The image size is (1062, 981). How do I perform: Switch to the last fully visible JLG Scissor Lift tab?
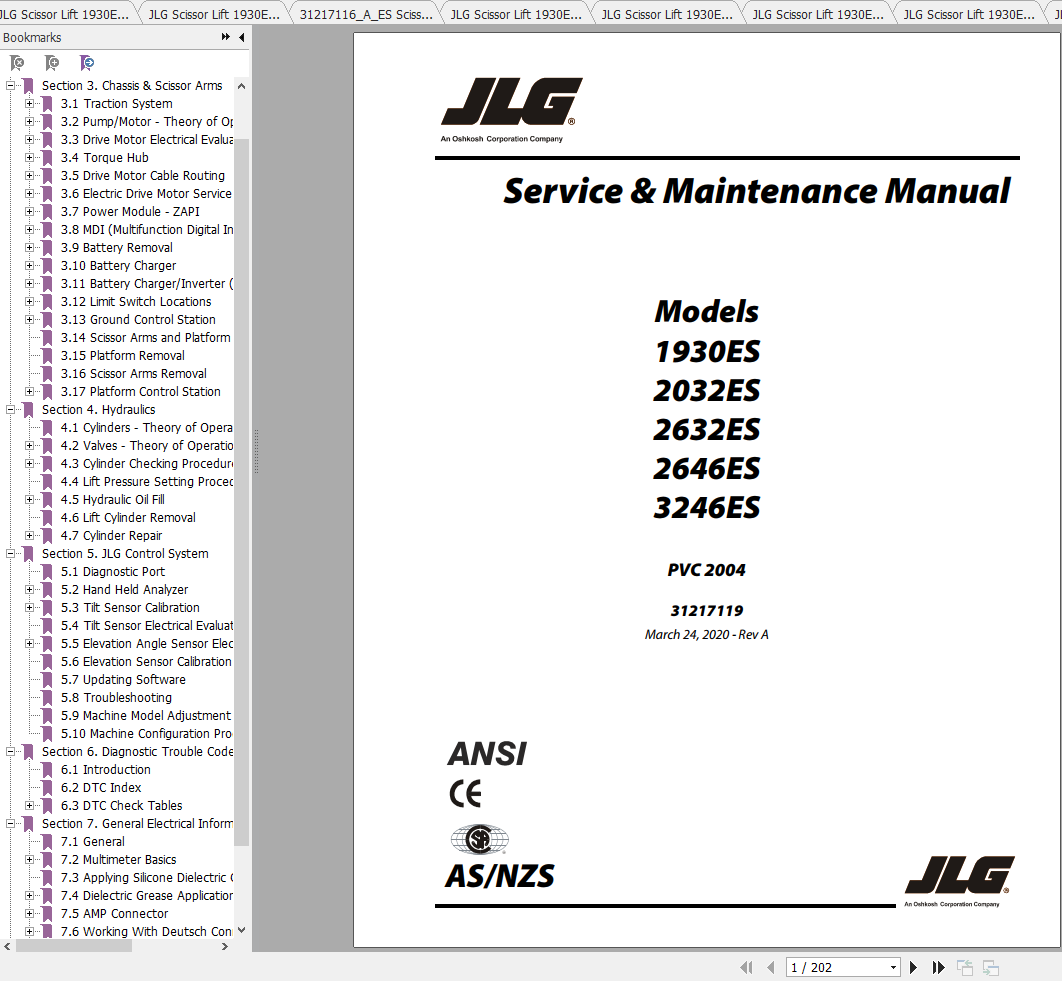coord(969,14)
